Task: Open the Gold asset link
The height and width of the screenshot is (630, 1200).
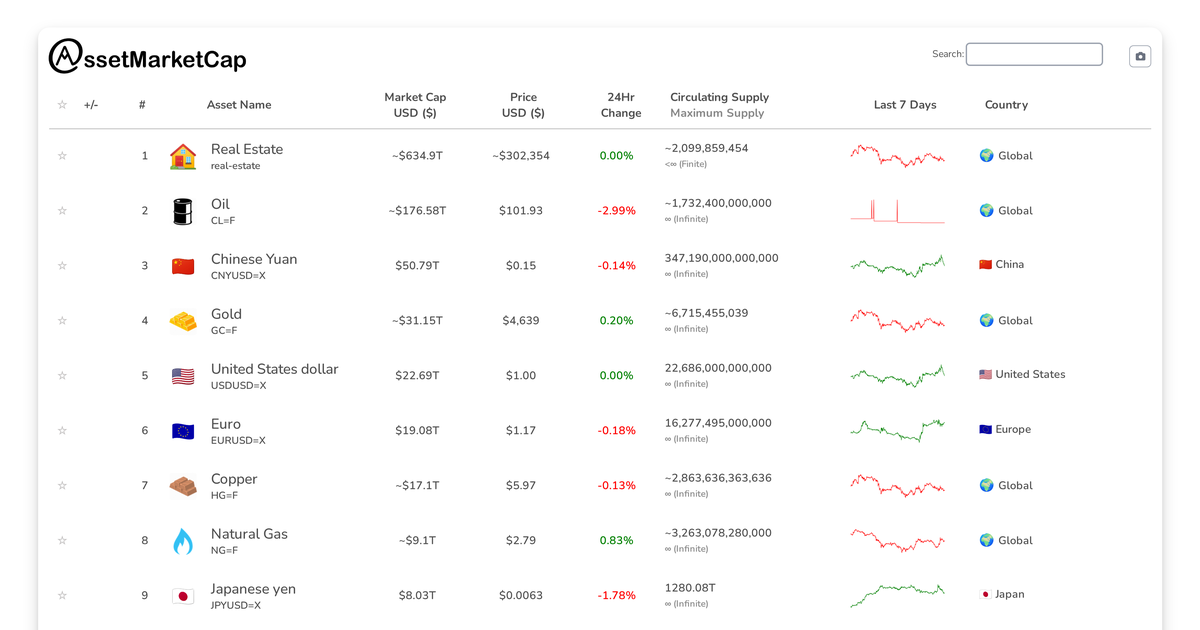Action: [x=226, y=314]
